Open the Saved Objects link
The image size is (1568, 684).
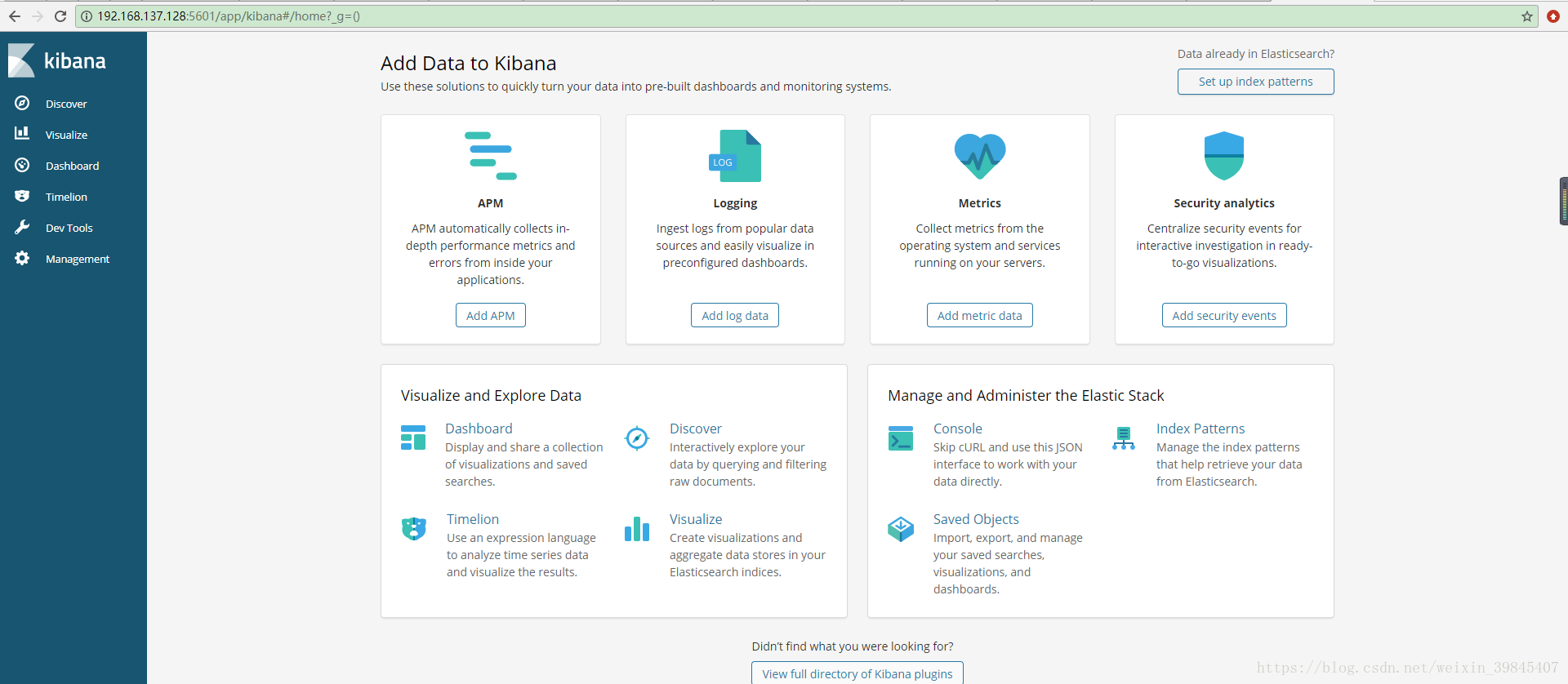coord(976,519)
